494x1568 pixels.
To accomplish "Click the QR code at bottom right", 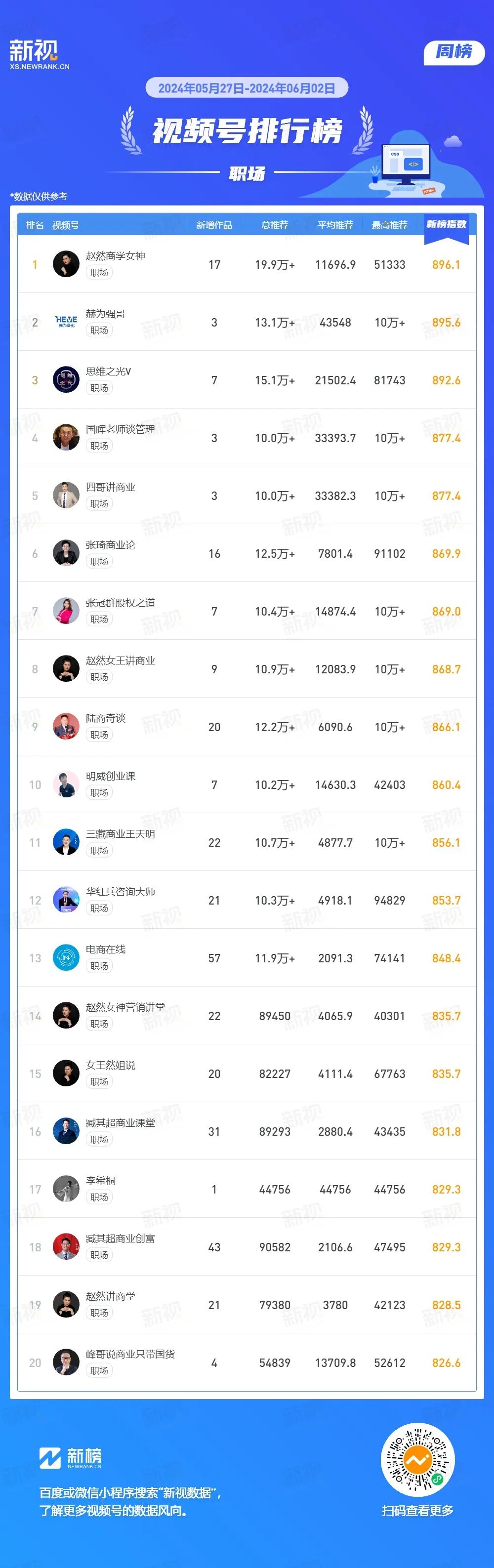I will 417,1460.
